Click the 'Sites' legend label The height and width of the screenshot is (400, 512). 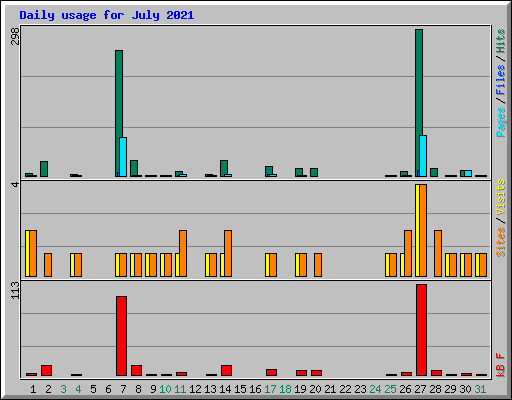500,242
